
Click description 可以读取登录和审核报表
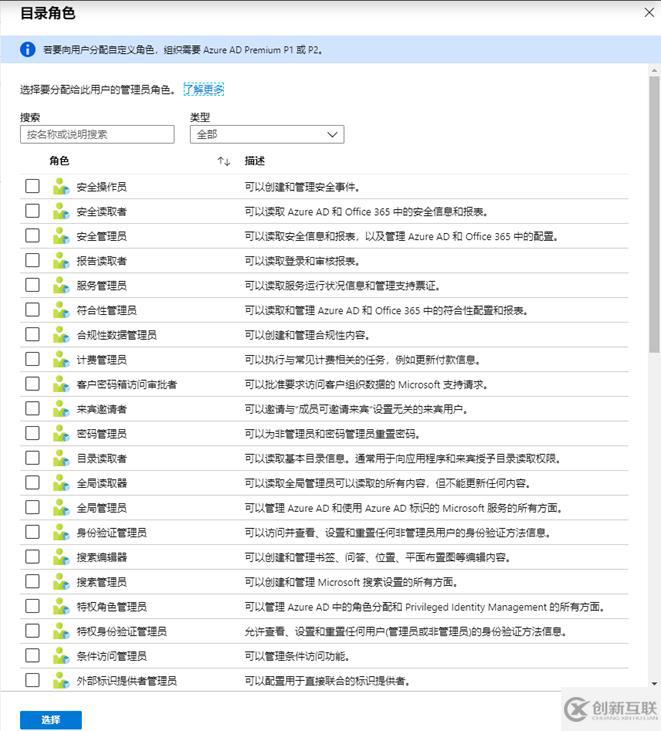[302, 261]
